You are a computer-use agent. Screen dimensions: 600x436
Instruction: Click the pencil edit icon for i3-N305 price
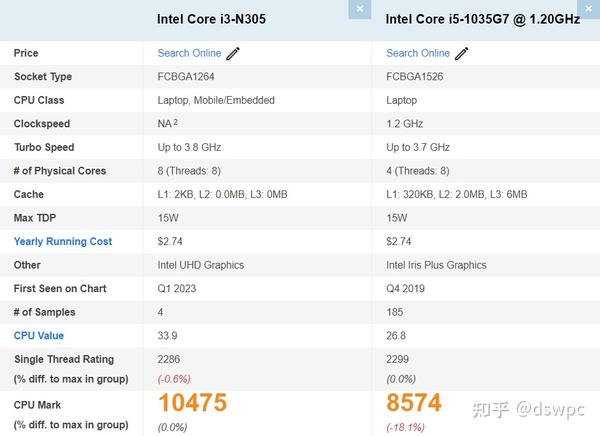233,54
